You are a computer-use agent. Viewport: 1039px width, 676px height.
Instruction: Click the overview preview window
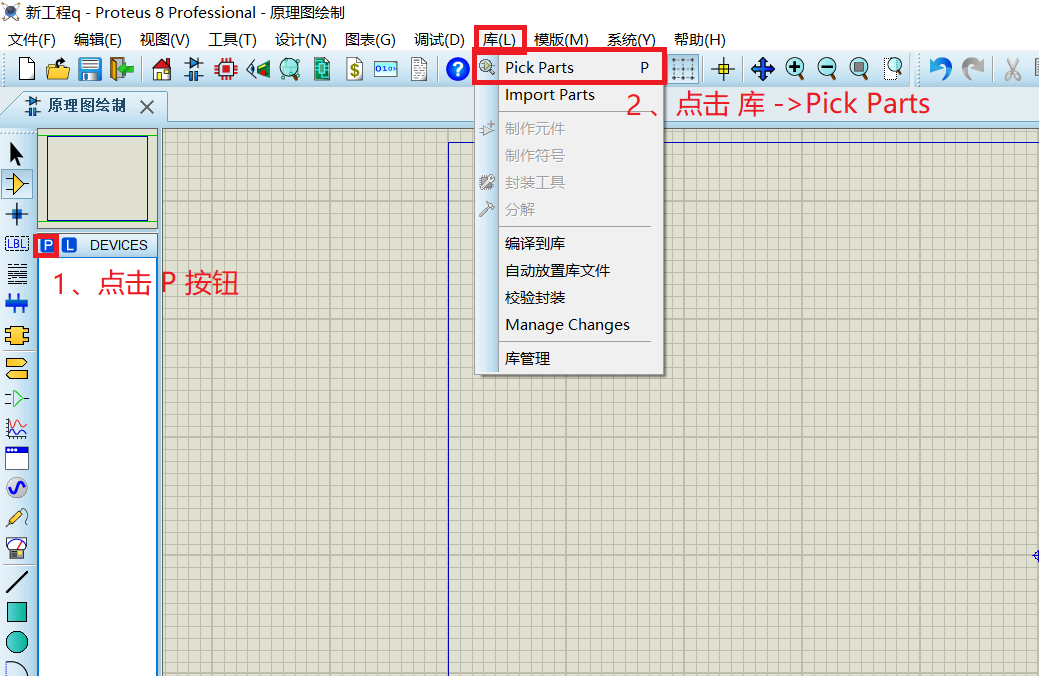tap(97, 178)
